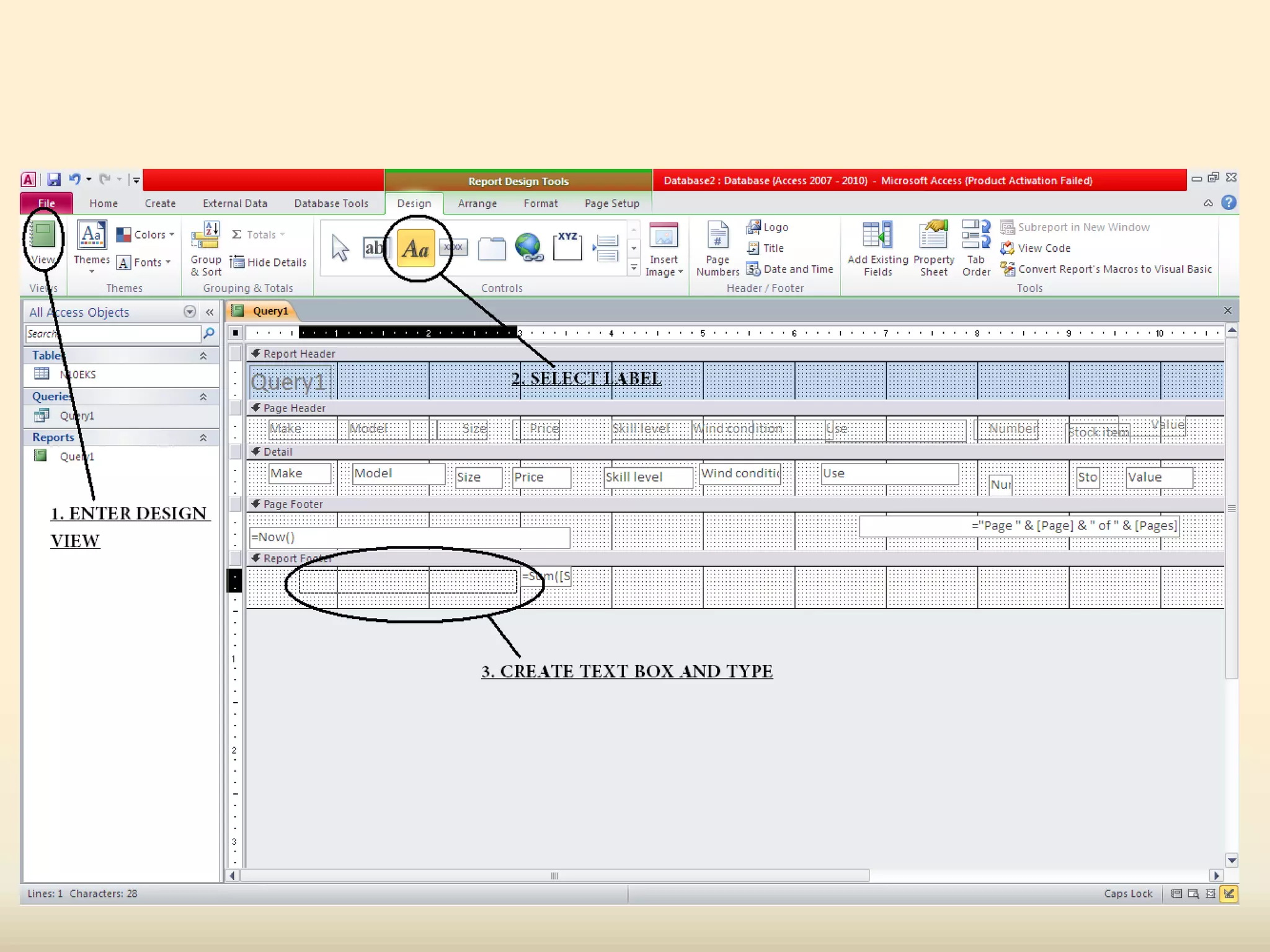
Task: Select the Label control tool
Action: [415, 249]
